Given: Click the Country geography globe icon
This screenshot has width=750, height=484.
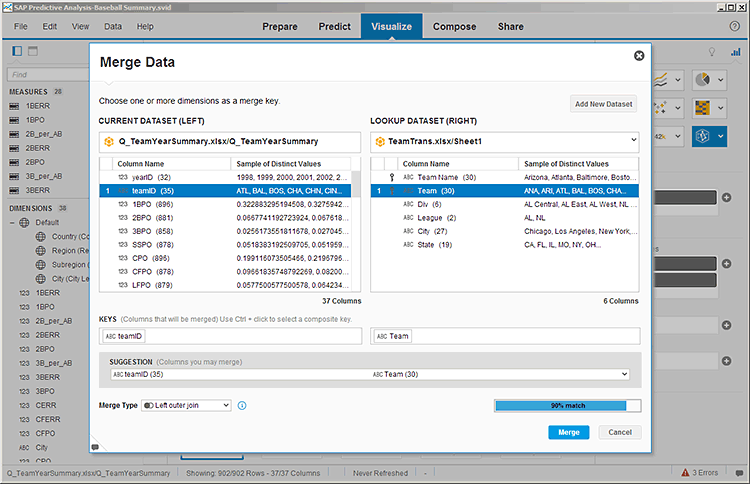Looking at the screenshot, I should click(x=41, y=236).
